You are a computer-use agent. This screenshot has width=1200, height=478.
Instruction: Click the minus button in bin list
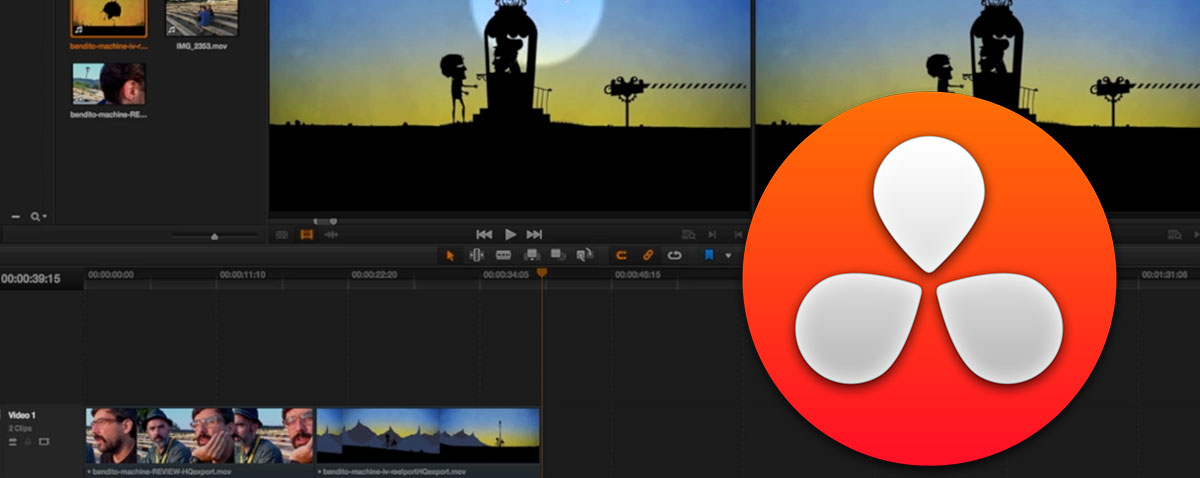[x=15, y=217]
